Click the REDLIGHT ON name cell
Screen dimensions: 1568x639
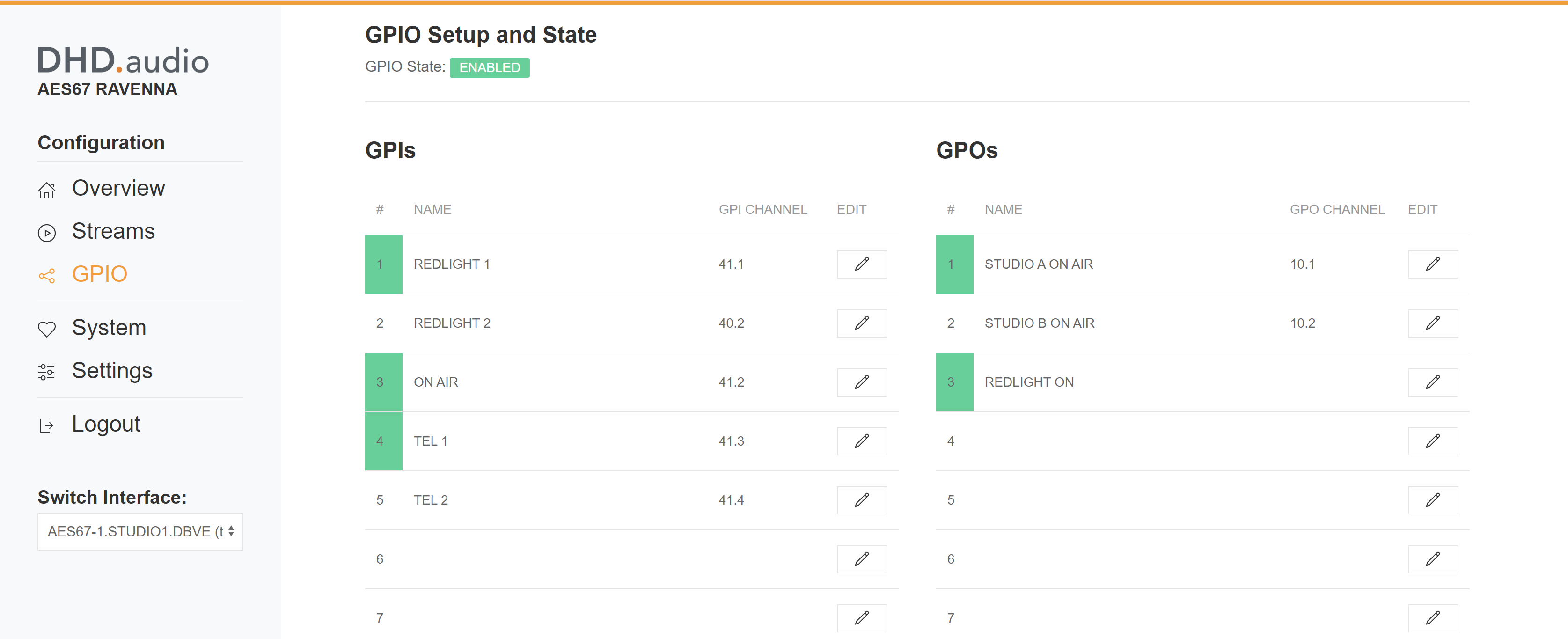(1029, 382)
